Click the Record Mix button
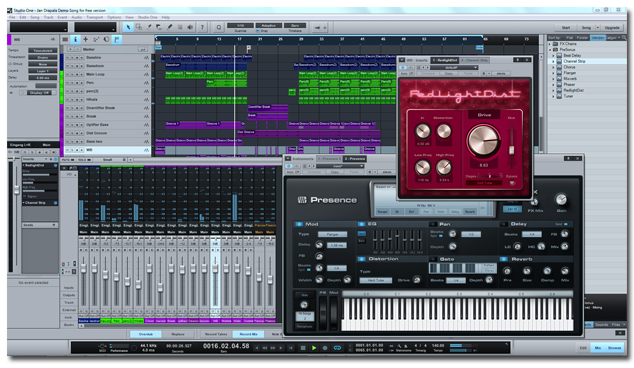 (248, 334)
